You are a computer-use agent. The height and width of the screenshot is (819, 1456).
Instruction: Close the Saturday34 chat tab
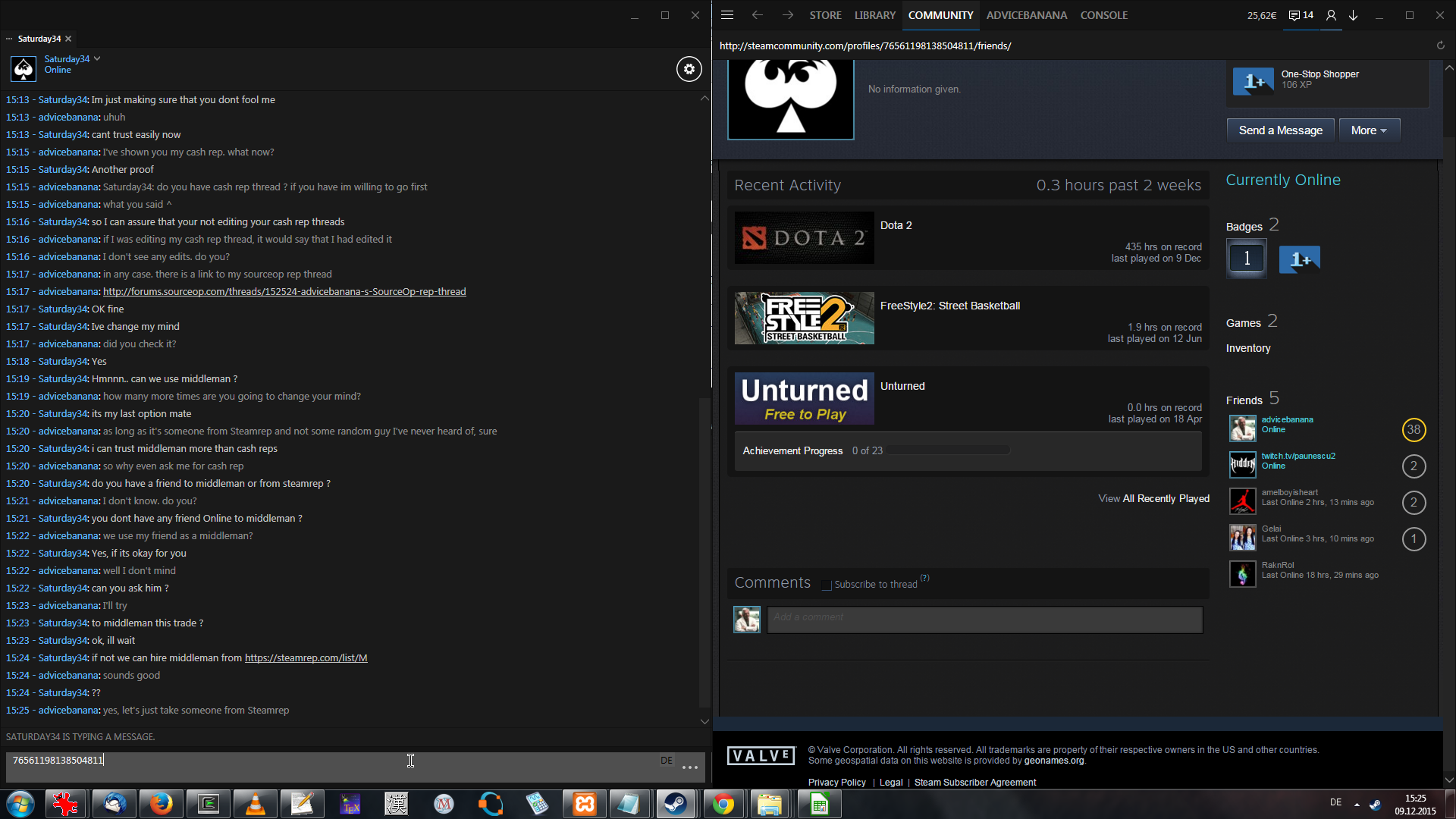[68, 39]
